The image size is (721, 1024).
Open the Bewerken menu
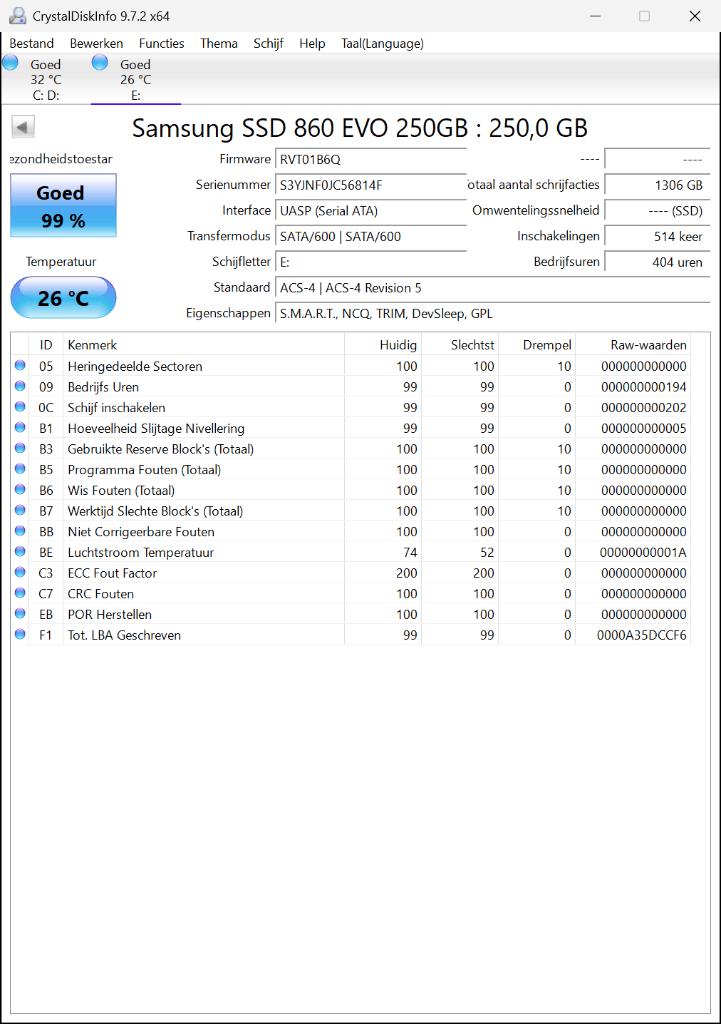97,43
